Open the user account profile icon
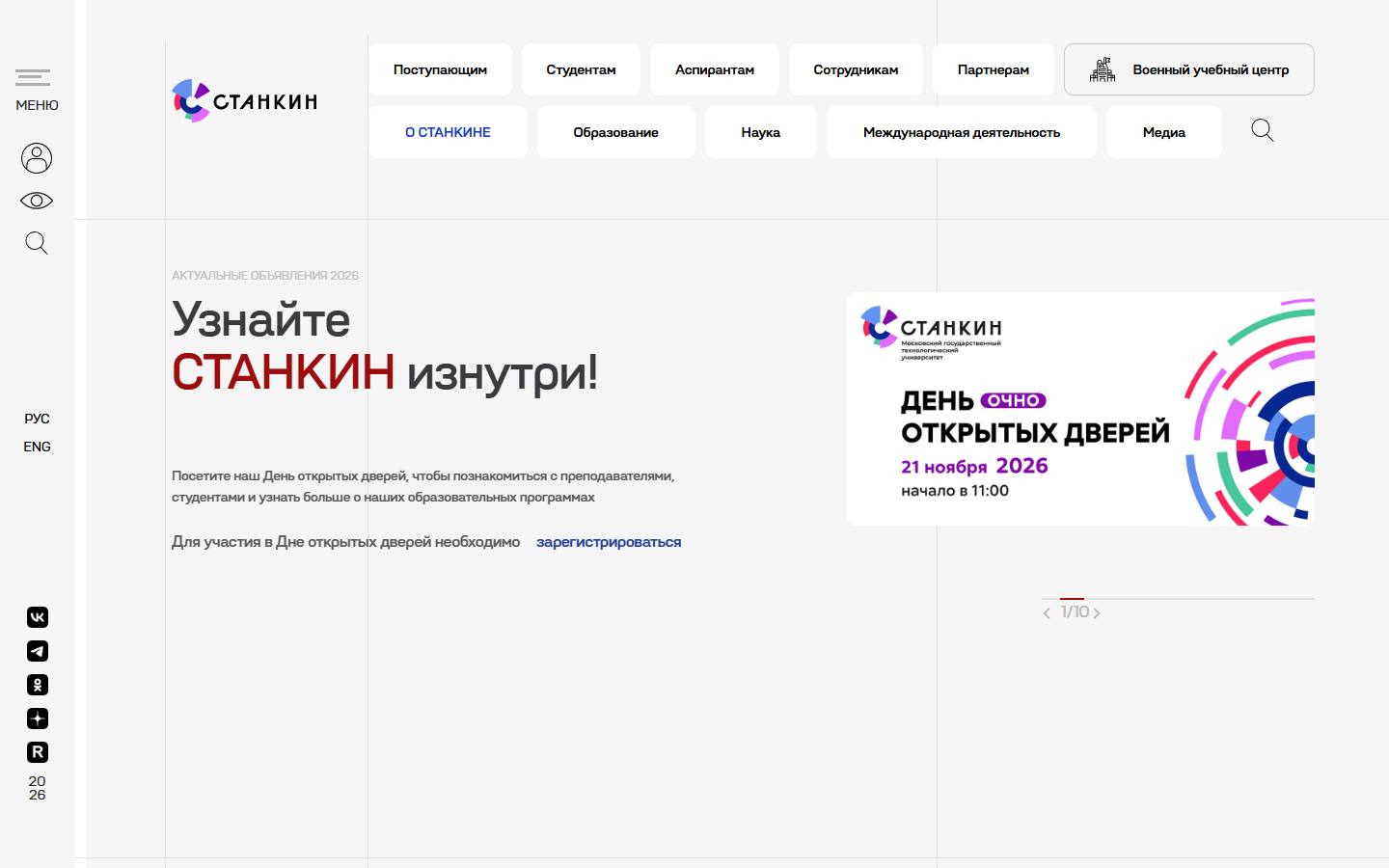 click(37, 158)
